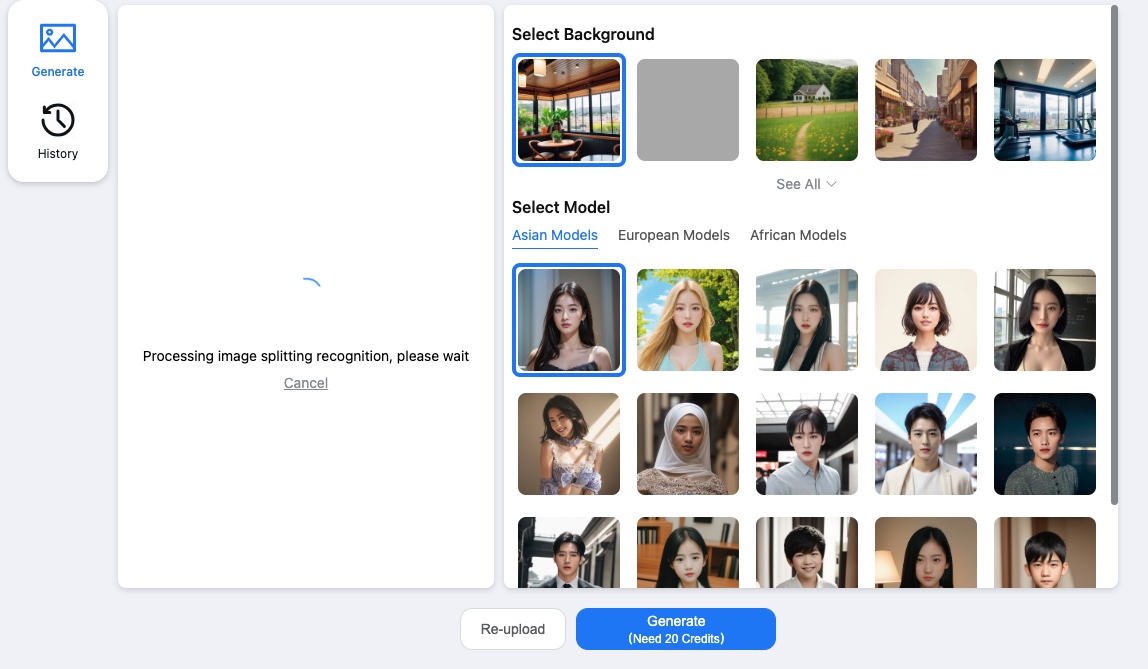Image resolution: width=1148 pixels, height=669 pixels.
Task: Click the options panel vertical scrollbar
Action: (1114, 255)
